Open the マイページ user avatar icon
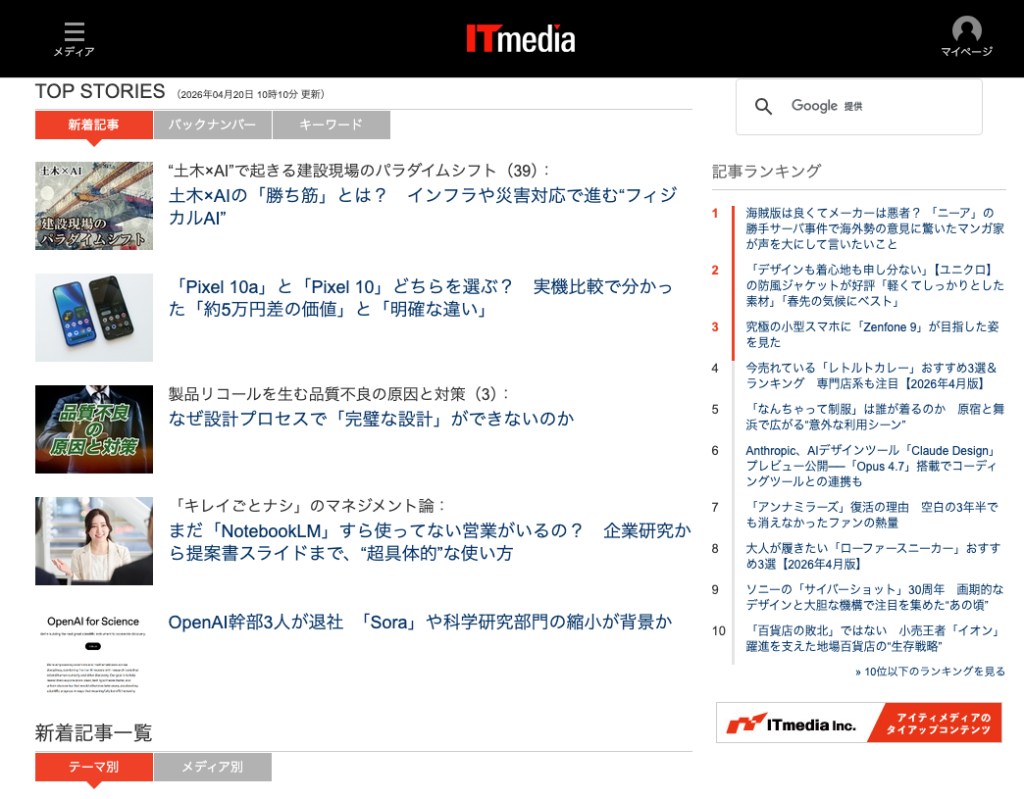Image resolution: width=1024 pixels, height=799 pixels. [x=967, y=29]
